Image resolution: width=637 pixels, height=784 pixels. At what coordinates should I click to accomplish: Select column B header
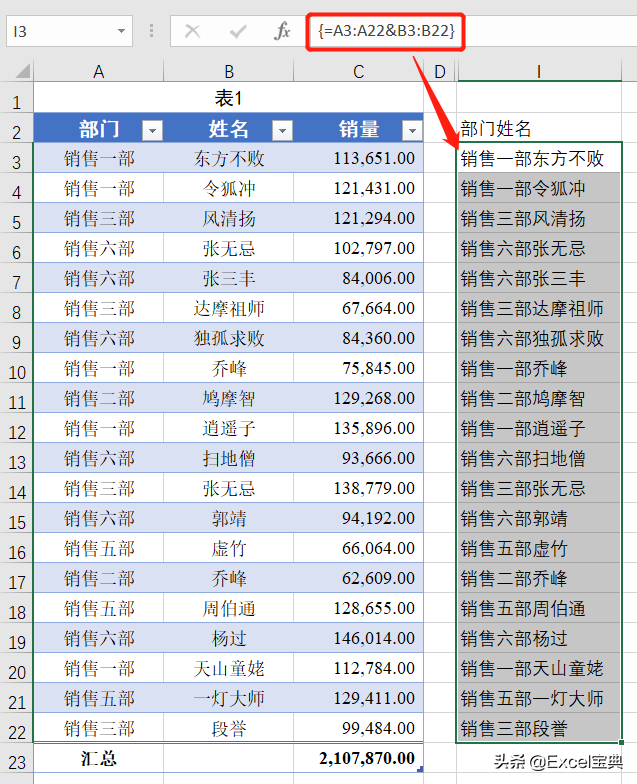228,72
